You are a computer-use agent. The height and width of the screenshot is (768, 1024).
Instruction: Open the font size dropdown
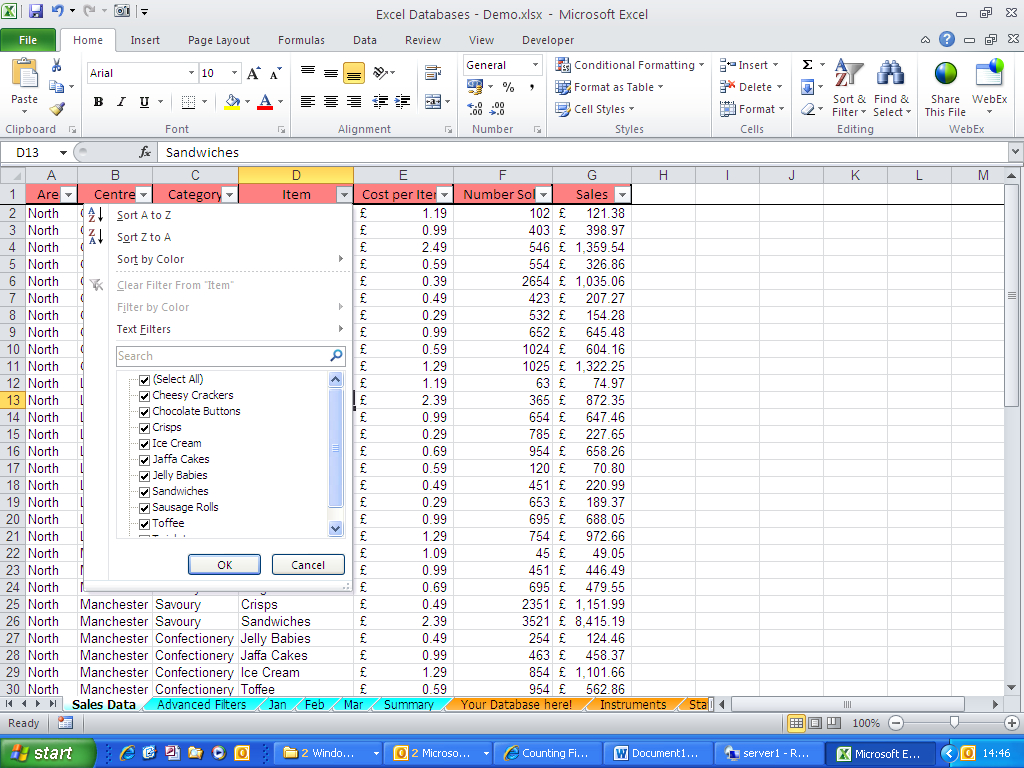(x=235, y=73)
